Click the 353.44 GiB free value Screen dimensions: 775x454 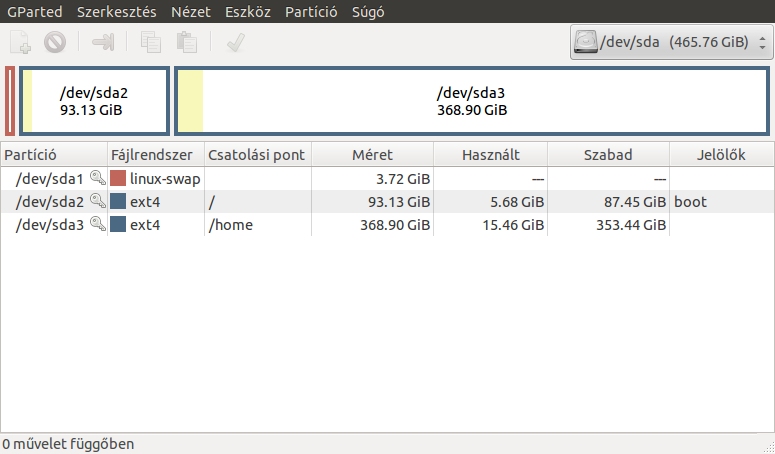coord(631,225)
